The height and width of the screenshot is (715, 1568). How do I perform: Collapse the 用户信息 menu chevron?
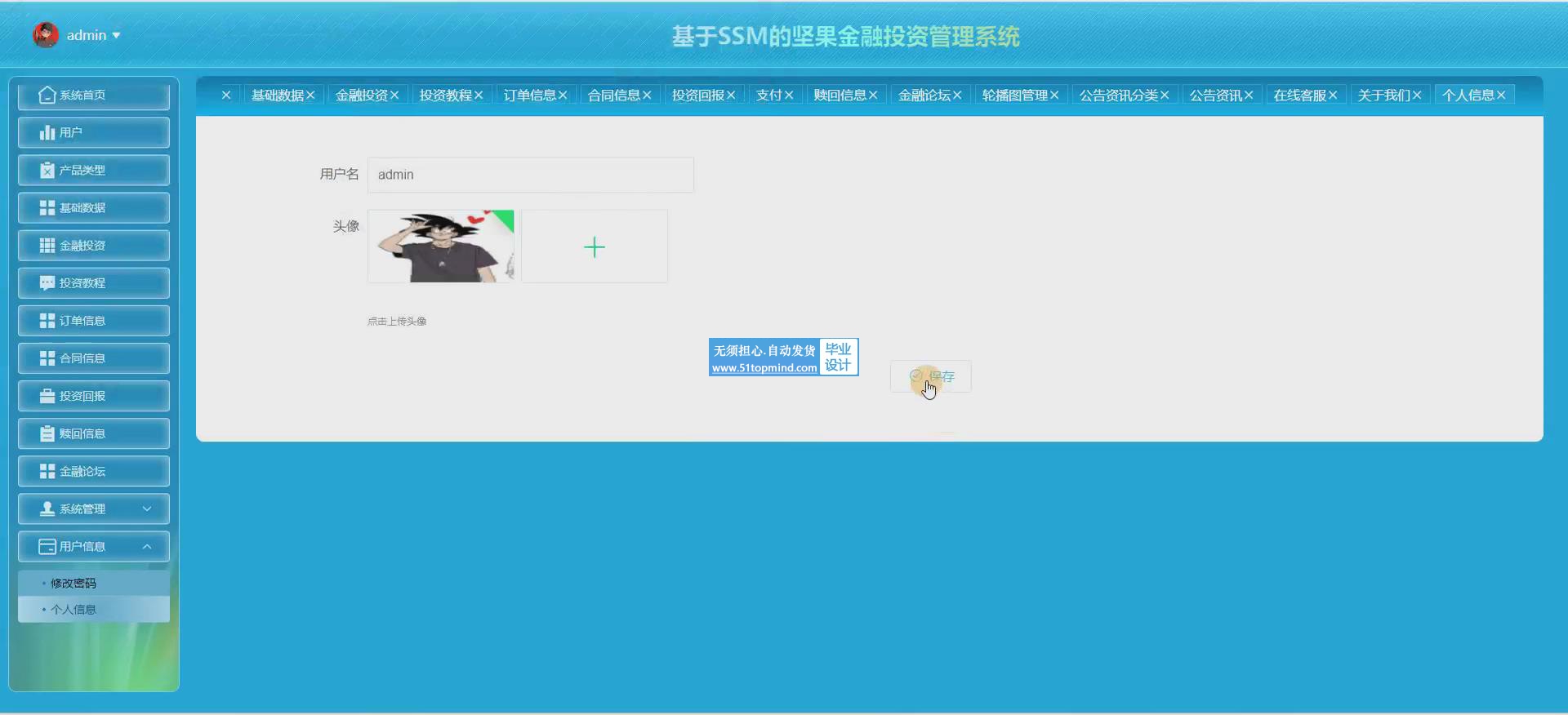[147, 546]
